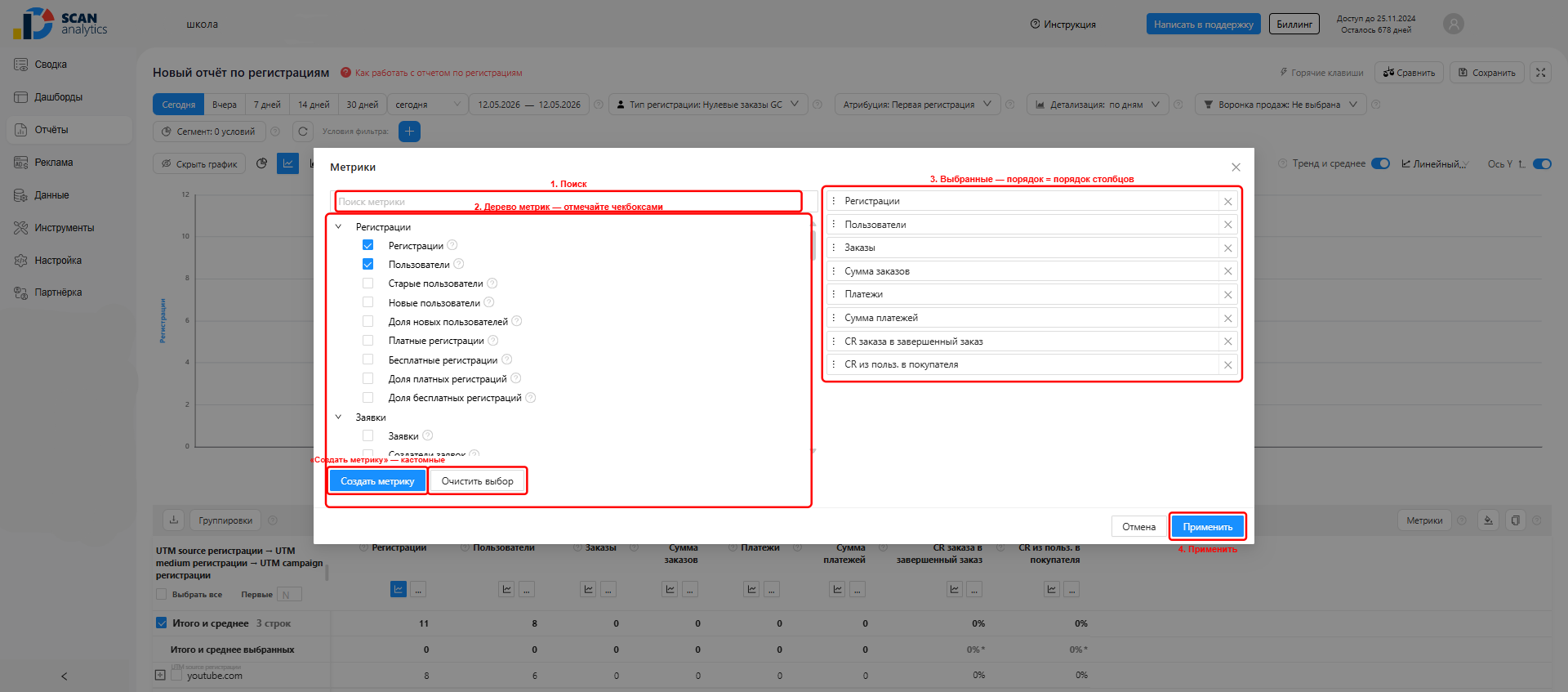Open the Тип регистрации dropdown
This screenshot has width=1568, height=692.
point(708,105)
